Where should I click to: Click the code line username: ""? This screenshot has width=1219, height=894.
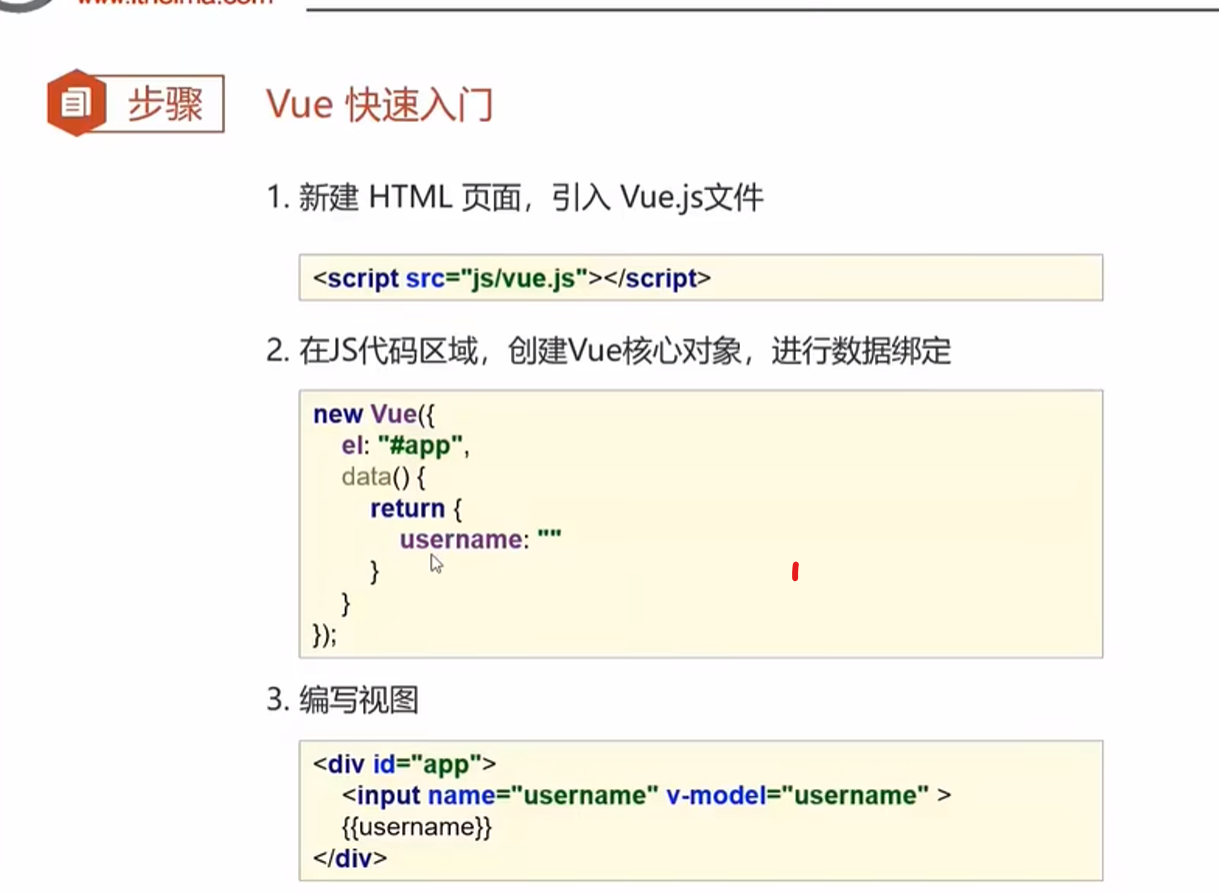tap(480, 540)
